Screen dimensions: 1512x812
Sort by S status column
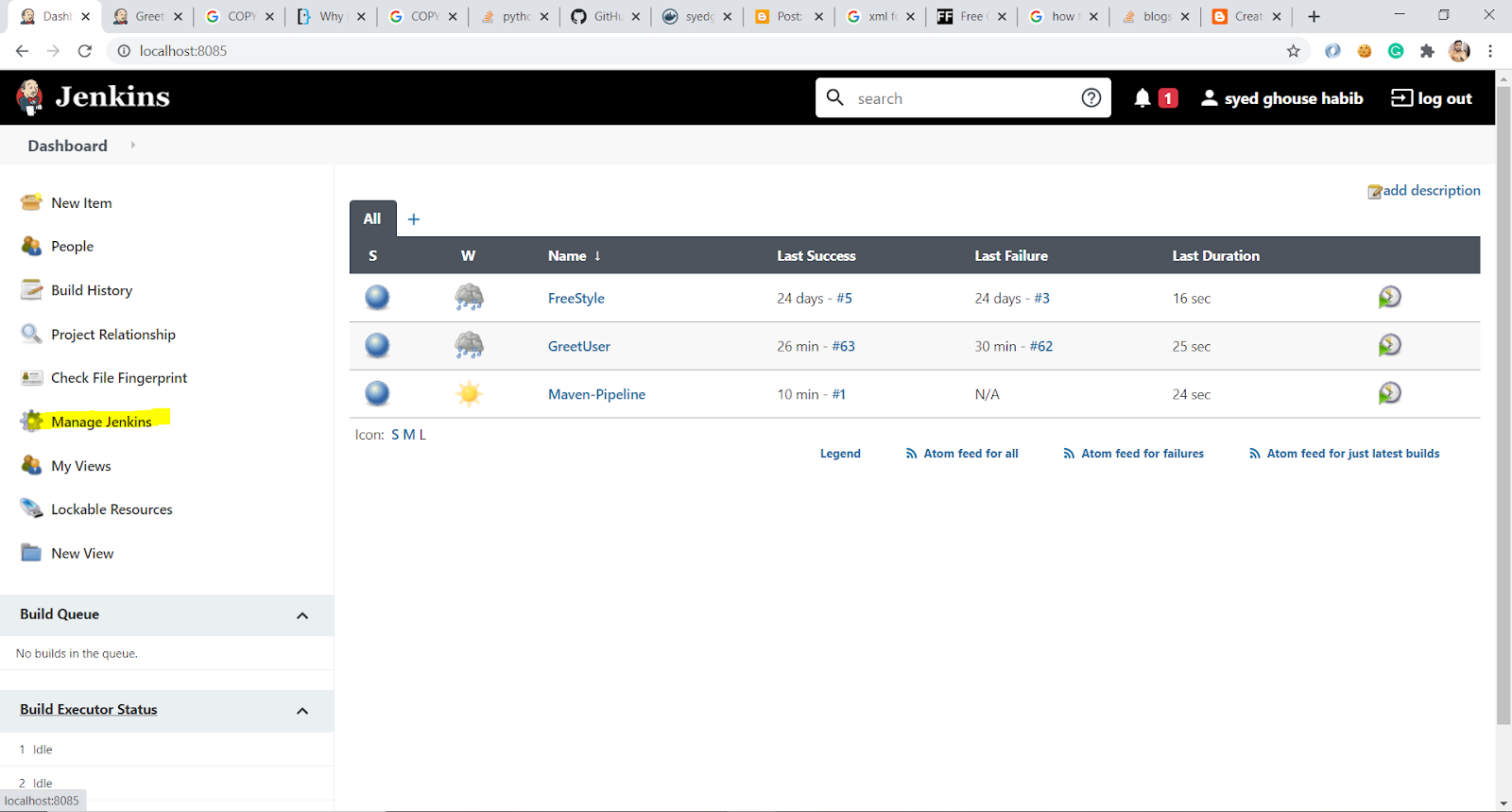pyautogui.click(x=373, y=255)
